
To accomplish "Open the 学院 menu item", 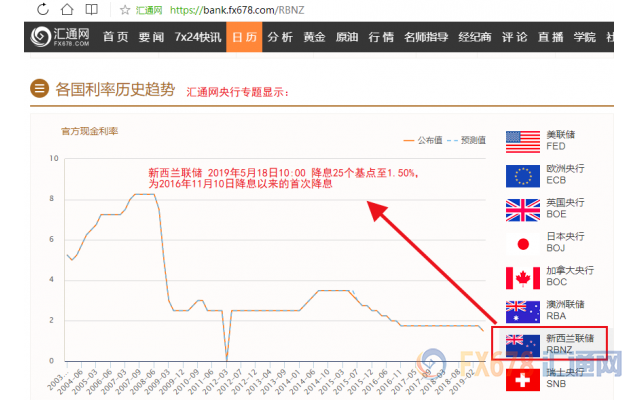I will click(x=584, y=37).
